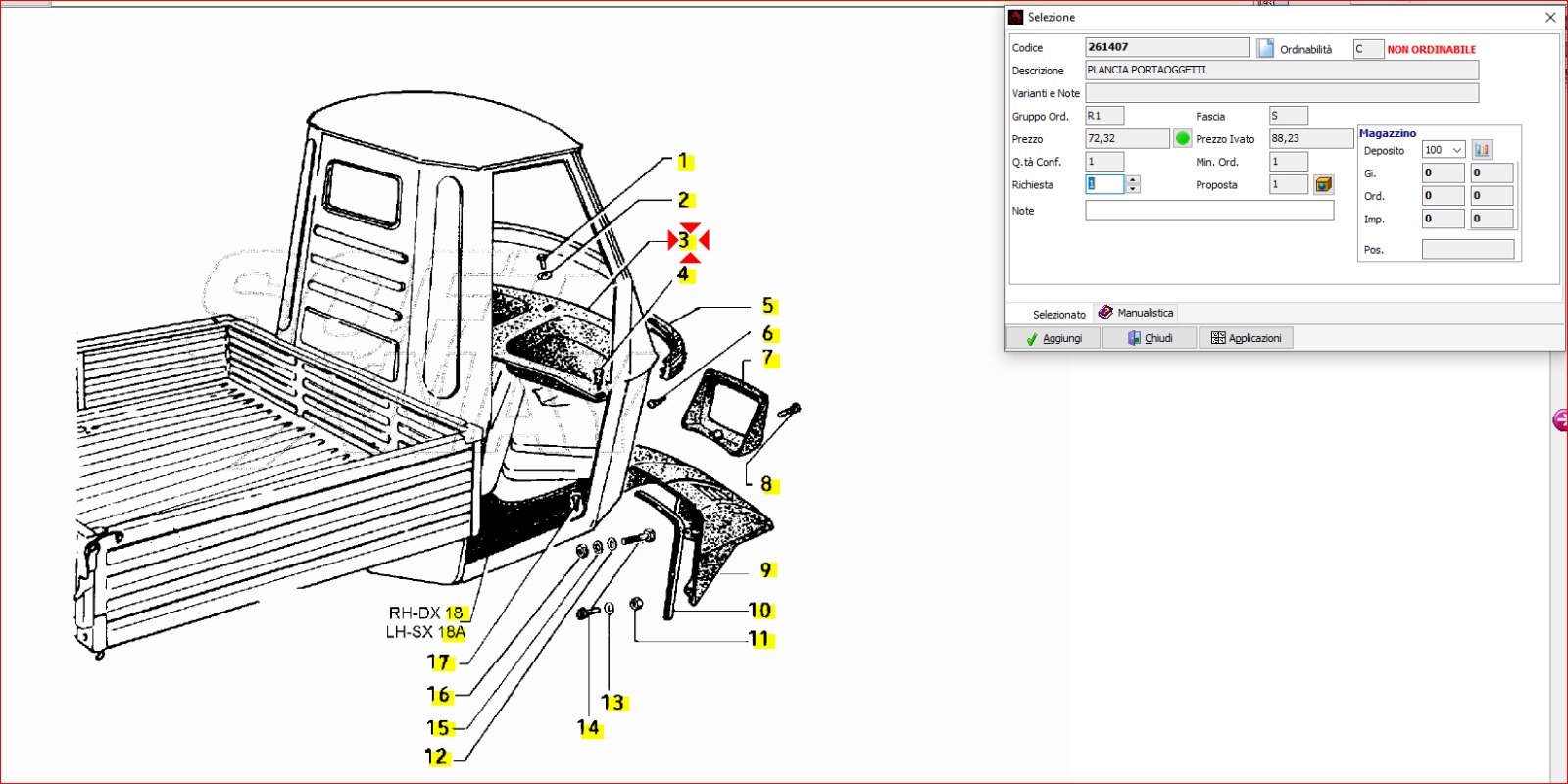Click the green circle price indicator
The width and height of the screenshot is (1568, 784).
pyautogui.click(x=1183, y=139)
